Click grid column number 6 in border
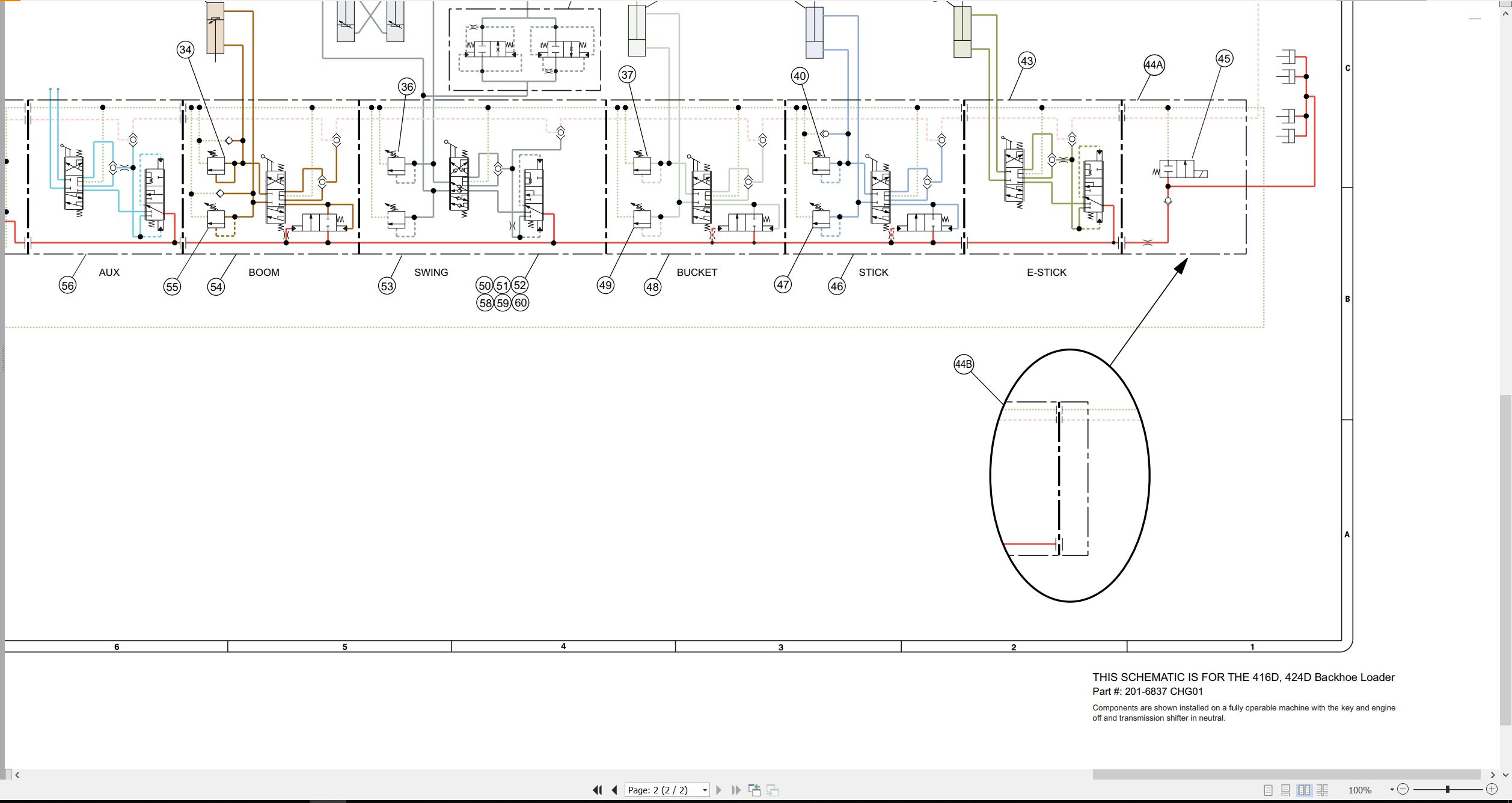 pos(117,647)
